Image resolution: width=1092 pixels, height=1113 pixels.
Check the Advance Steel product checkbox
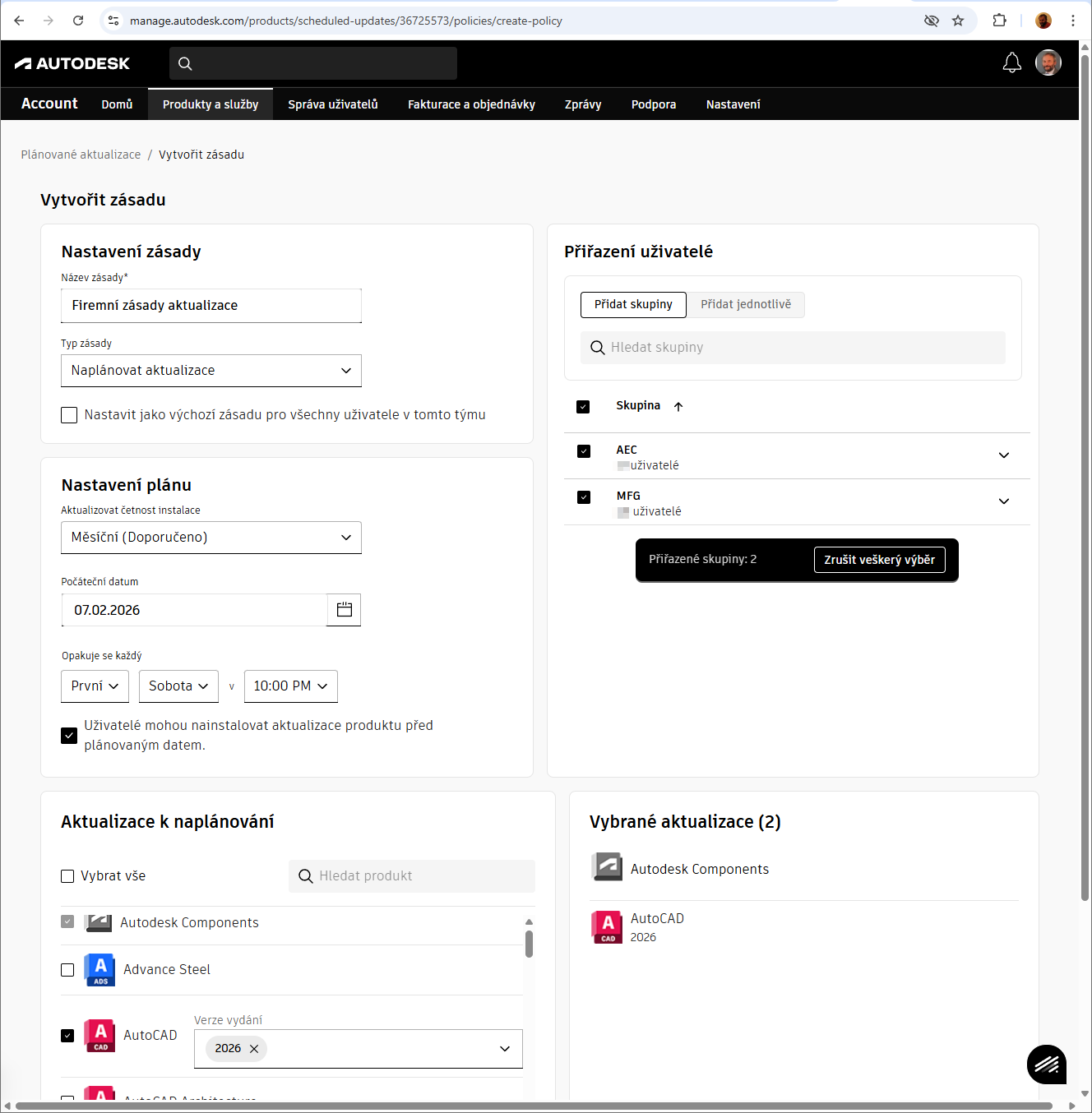[67, 970]
